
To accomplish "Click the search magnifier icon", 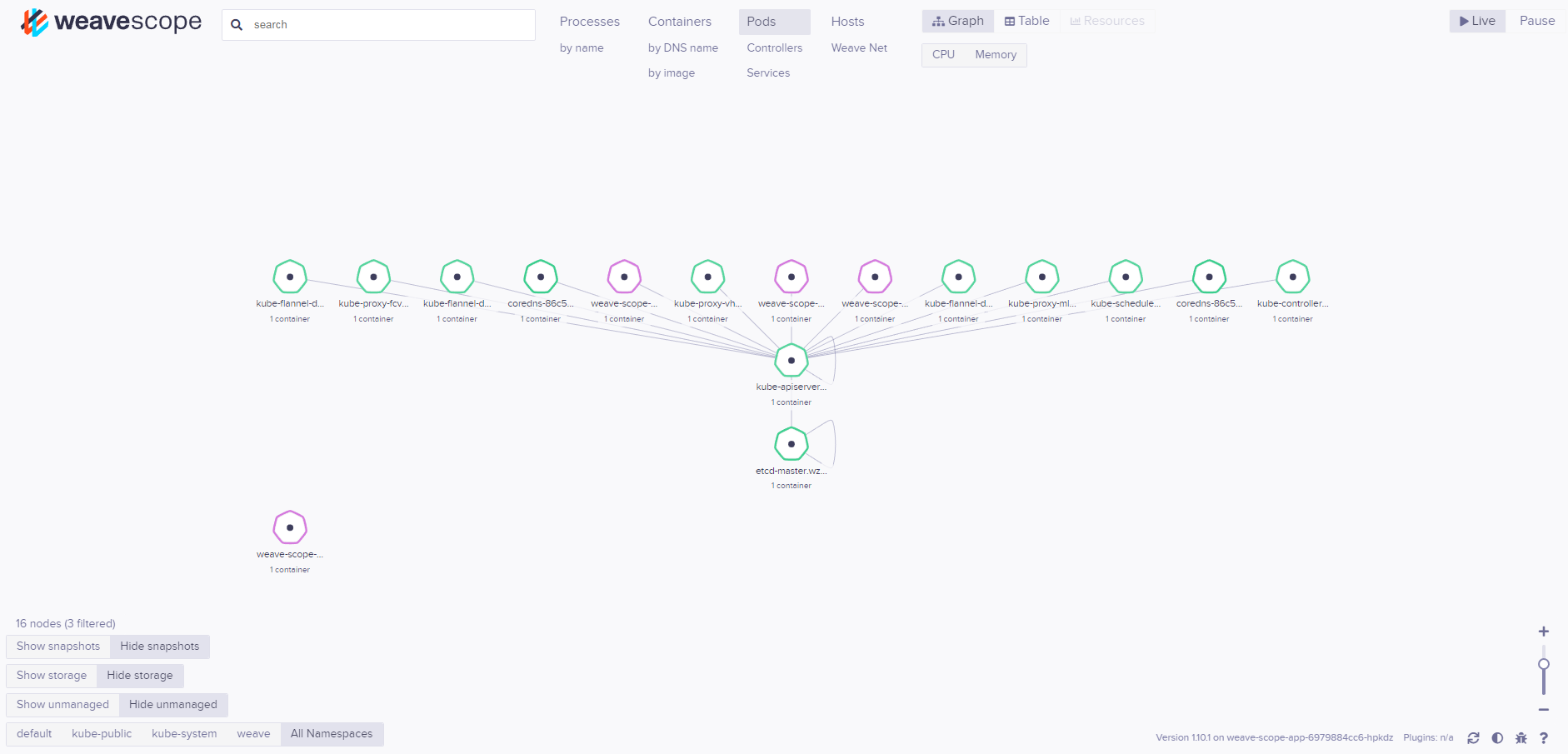I will [237, 25].
